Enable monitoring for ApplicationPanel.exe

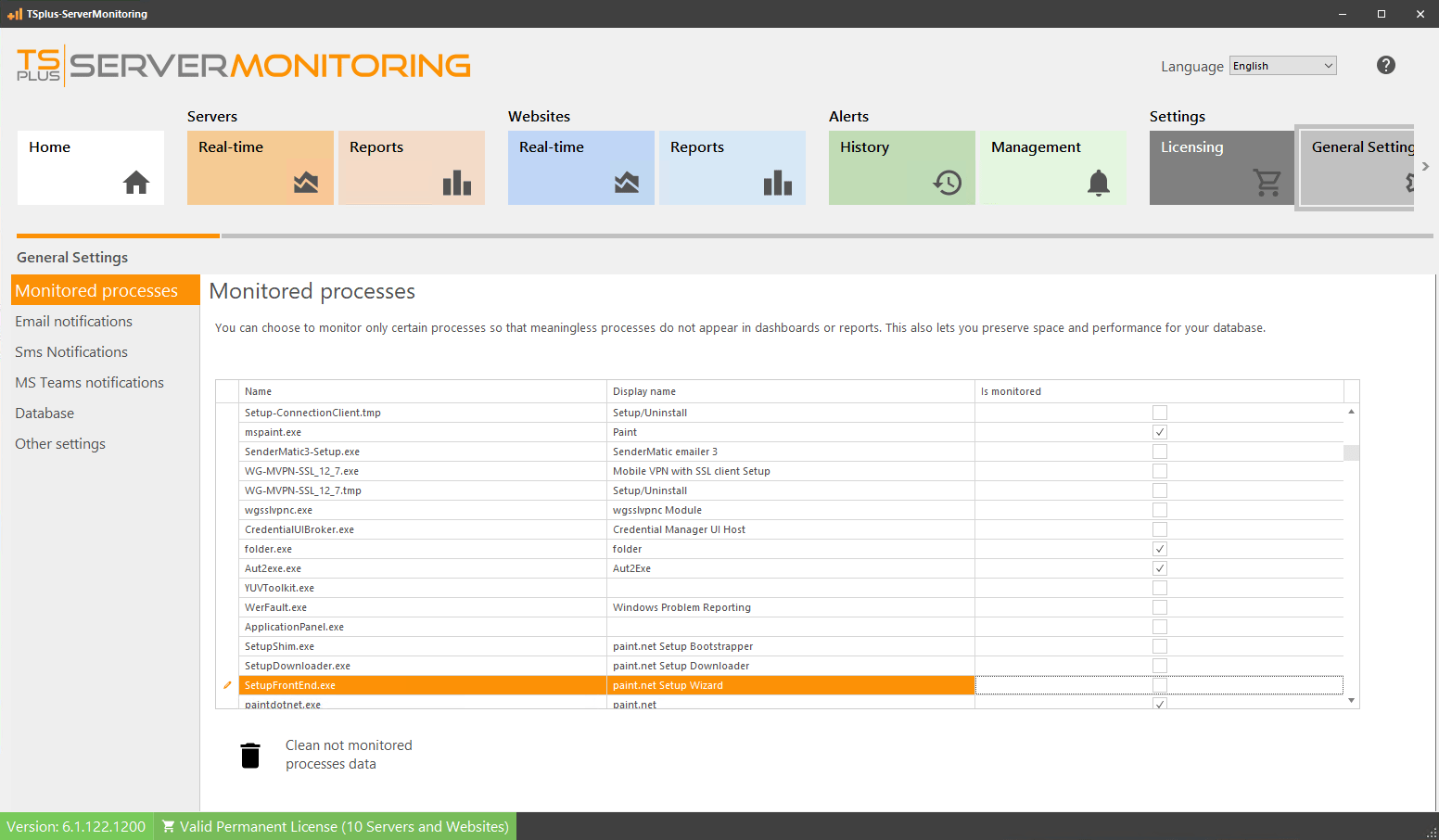[x=1160, y=627]
